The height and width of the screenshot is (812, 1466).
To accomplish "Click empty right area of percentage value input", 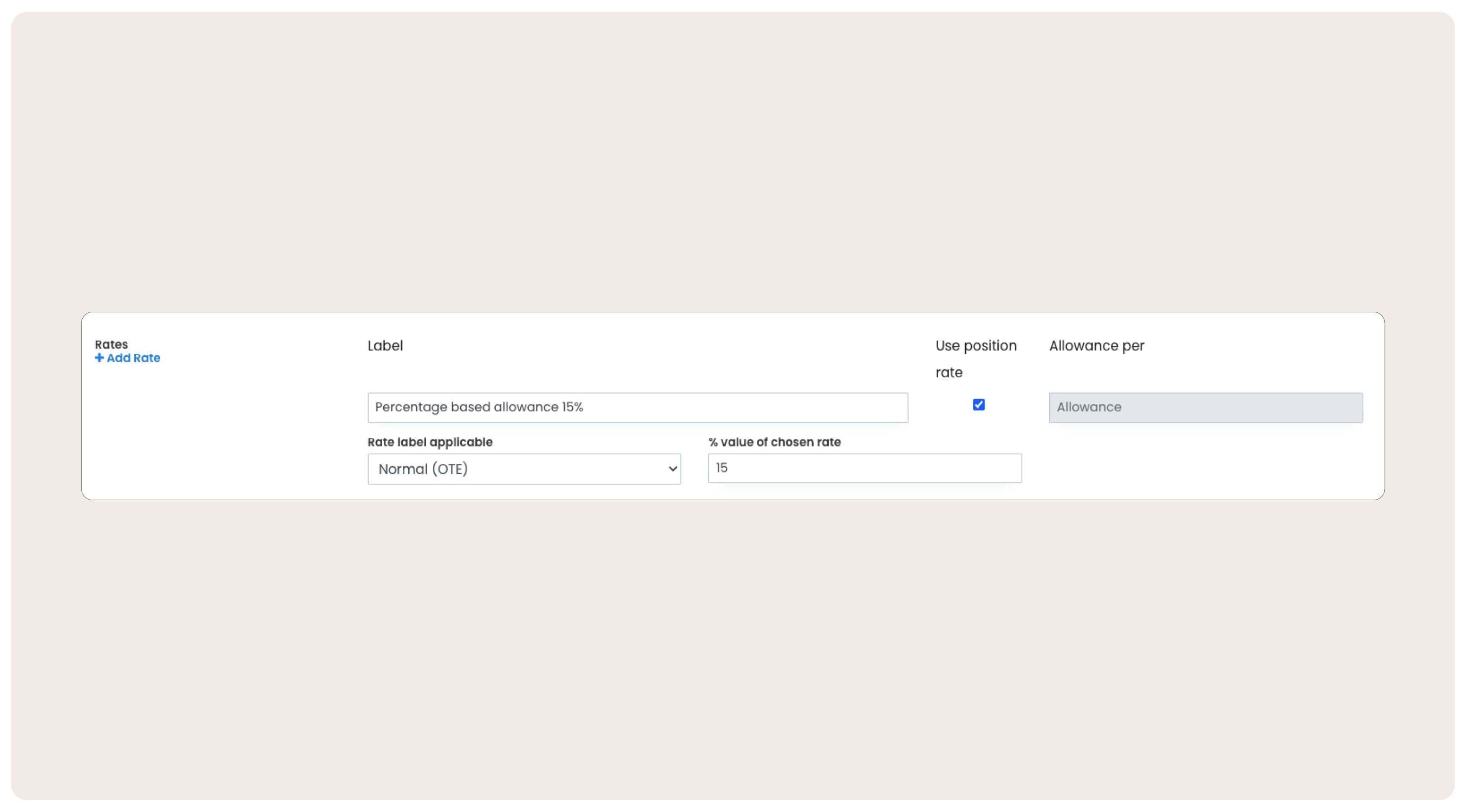I will [967, 468].
